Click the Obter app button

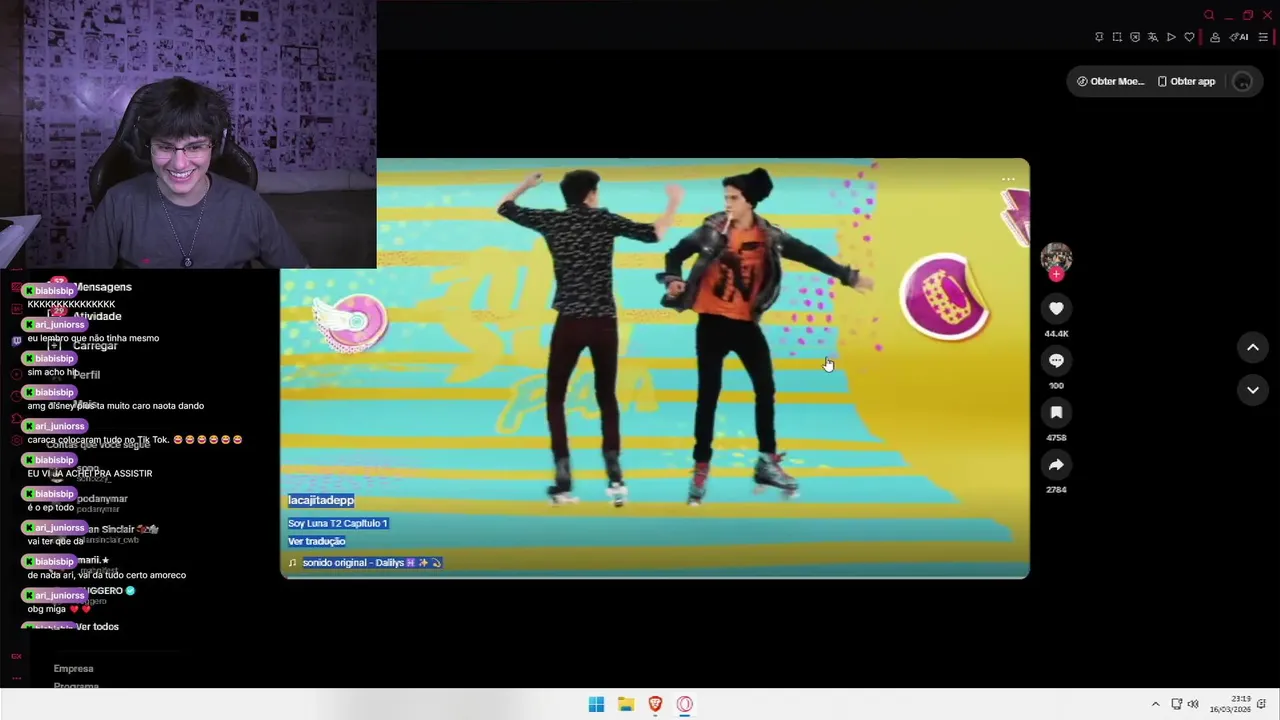pos(1186,81)
